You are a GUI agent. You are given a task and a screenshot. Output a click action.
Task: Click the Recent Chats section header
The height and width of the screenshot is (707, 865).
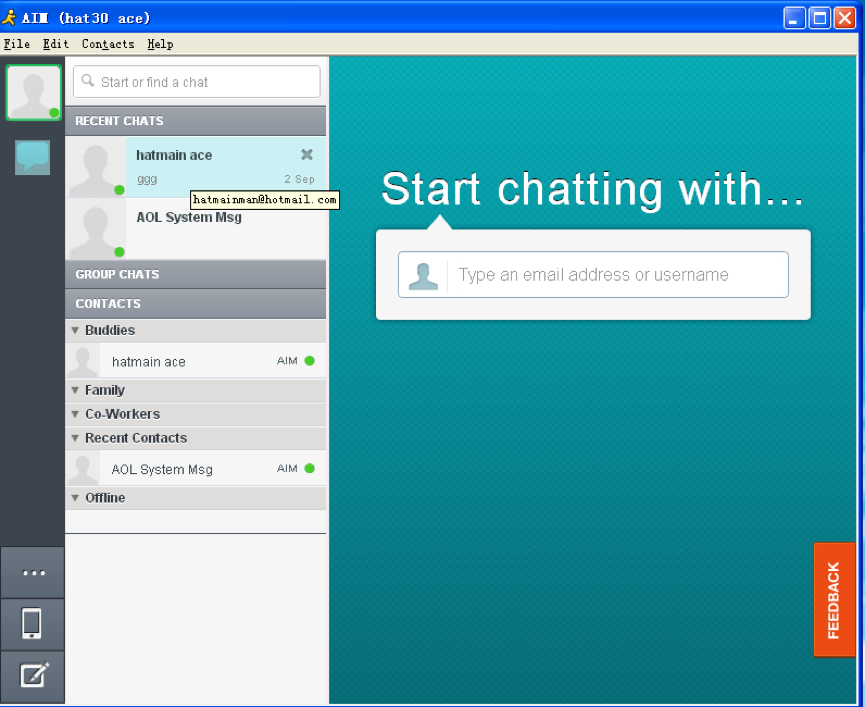tap(195, 121)
